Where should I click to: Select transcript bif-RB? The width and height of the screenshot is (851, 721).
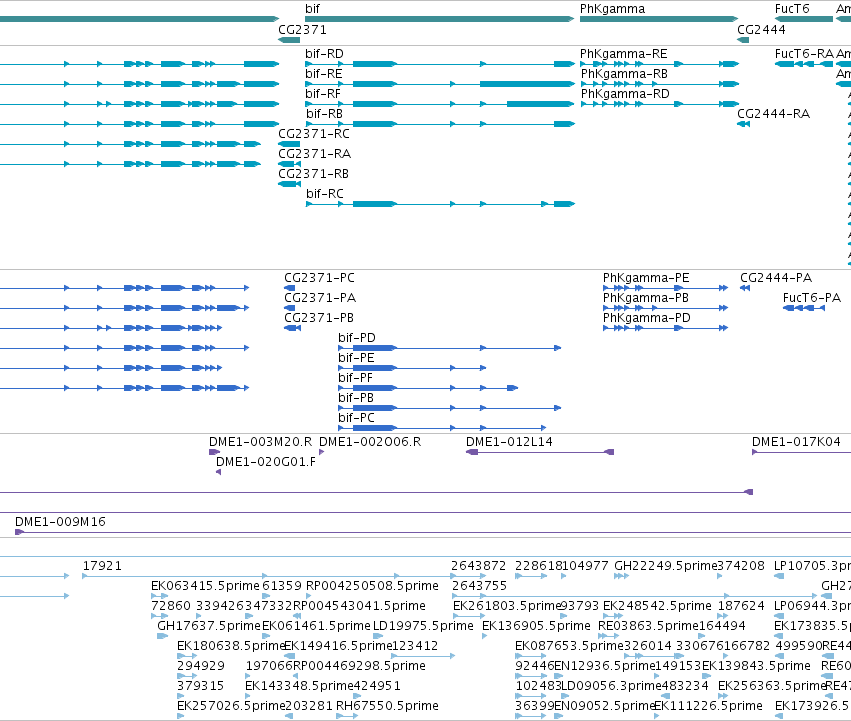pyautogui.click(x=324, y=114)
